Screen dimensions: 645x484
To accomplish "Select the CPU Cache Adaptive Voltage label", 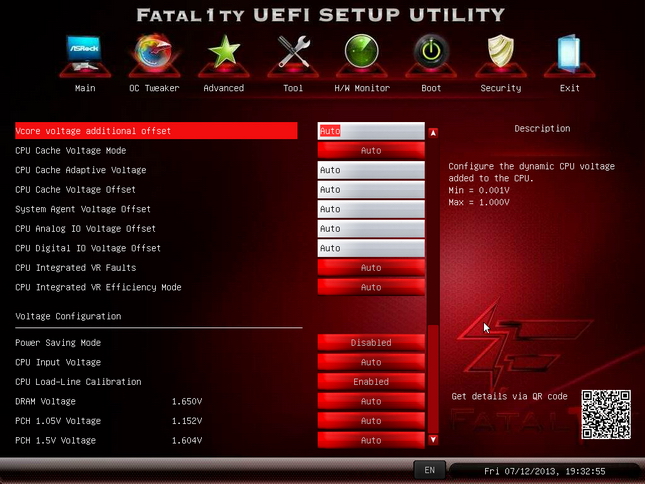I will [x=81, y=170].
